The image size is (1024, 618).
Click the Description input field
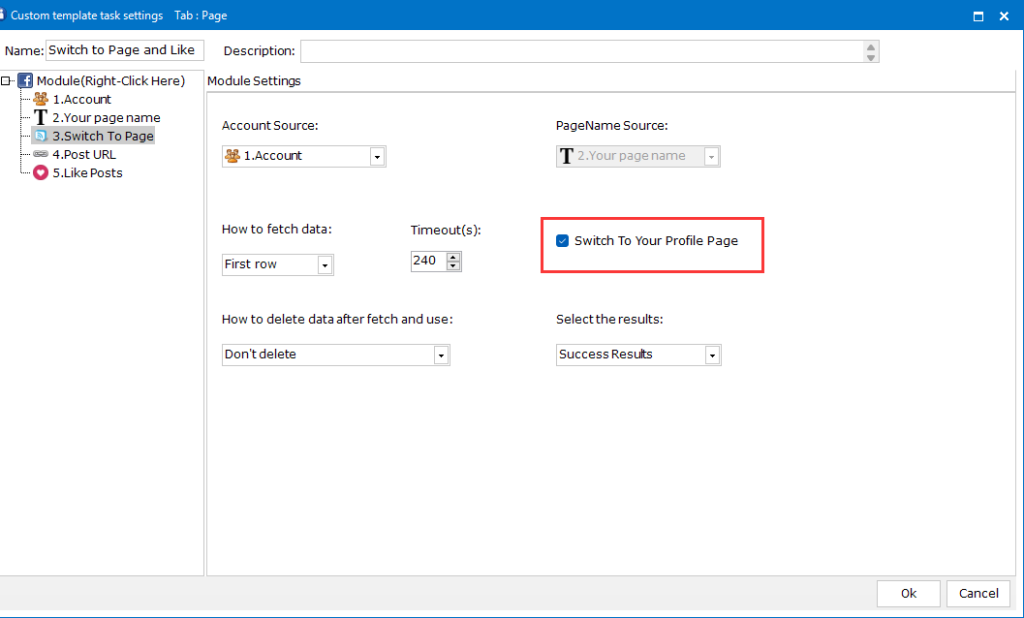582,52
